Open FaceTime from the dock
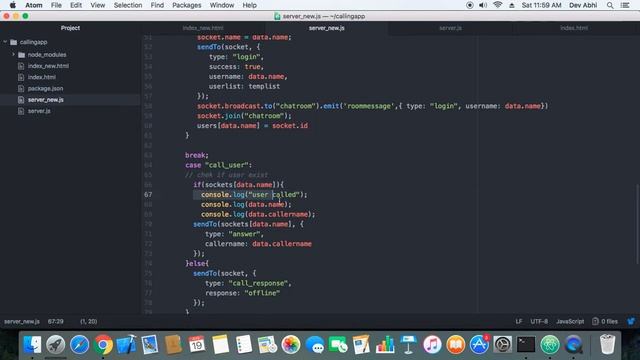This screenshot has width=640, height=360. coord(338,345)
